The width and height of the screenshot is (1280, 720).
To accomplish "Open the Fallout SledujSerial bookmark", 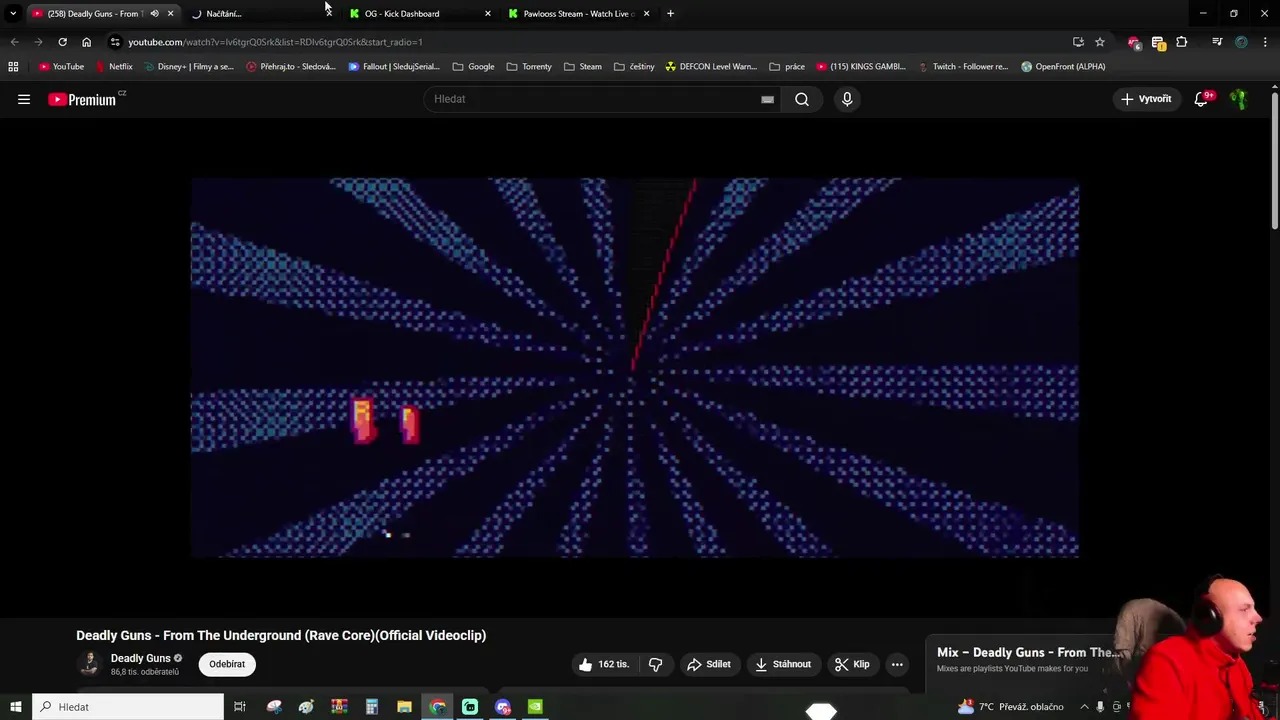I will [394, 67].
